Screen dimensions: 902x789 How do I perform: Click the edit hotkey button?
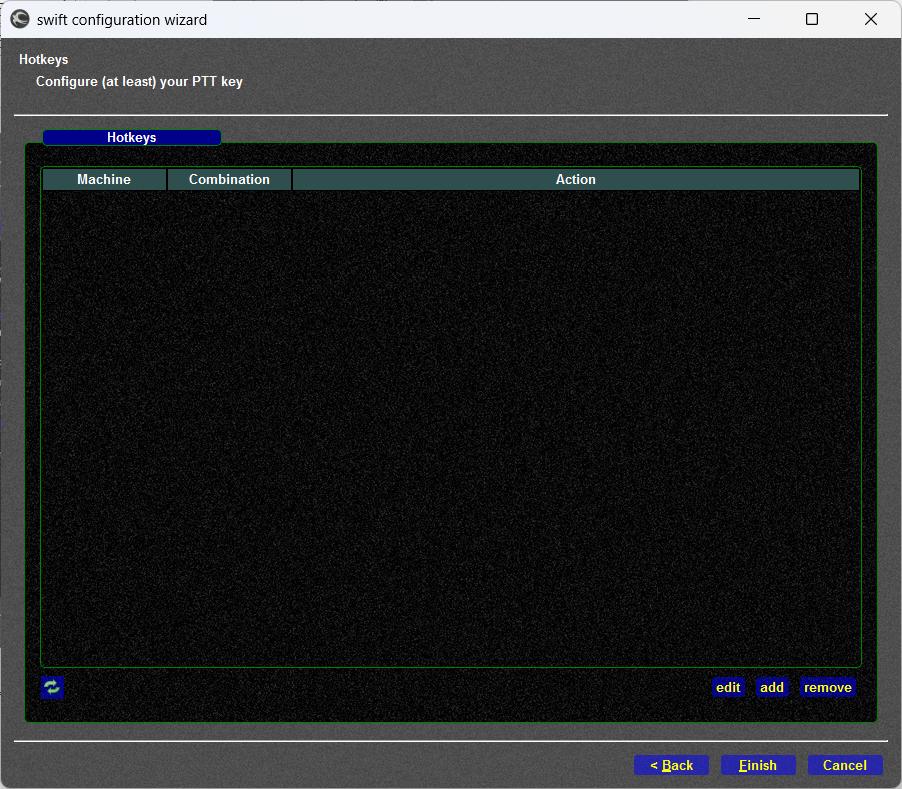(728, 687)
